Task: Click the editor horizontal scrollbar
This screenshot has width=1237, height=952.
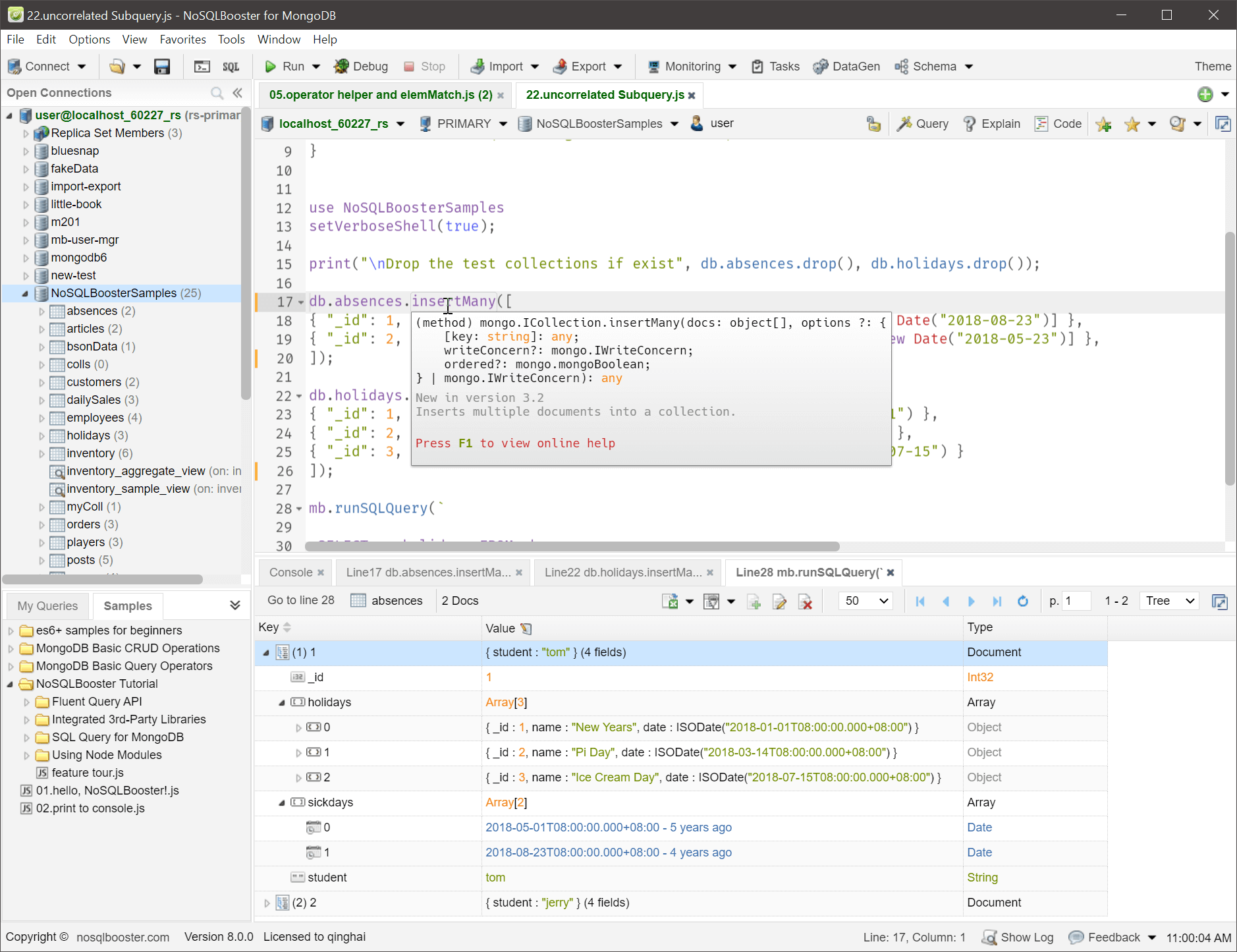Action: (x=572, y=546)
